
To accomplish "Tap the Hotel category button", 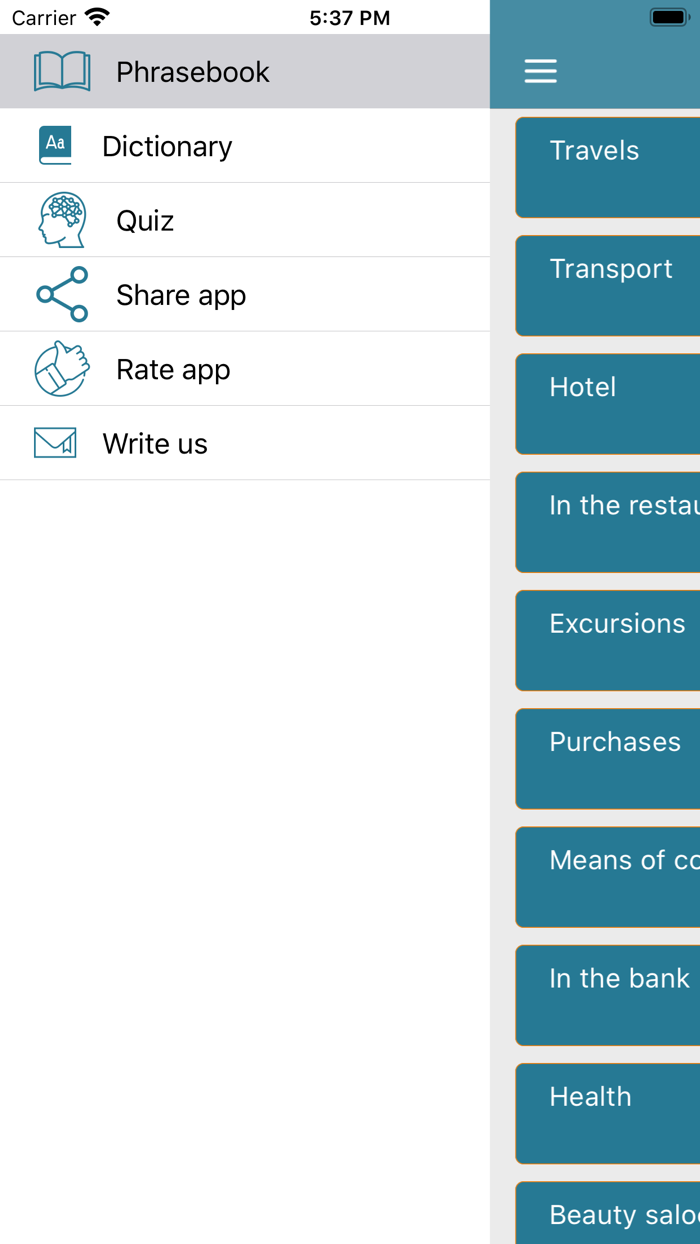I will (608, 403).
